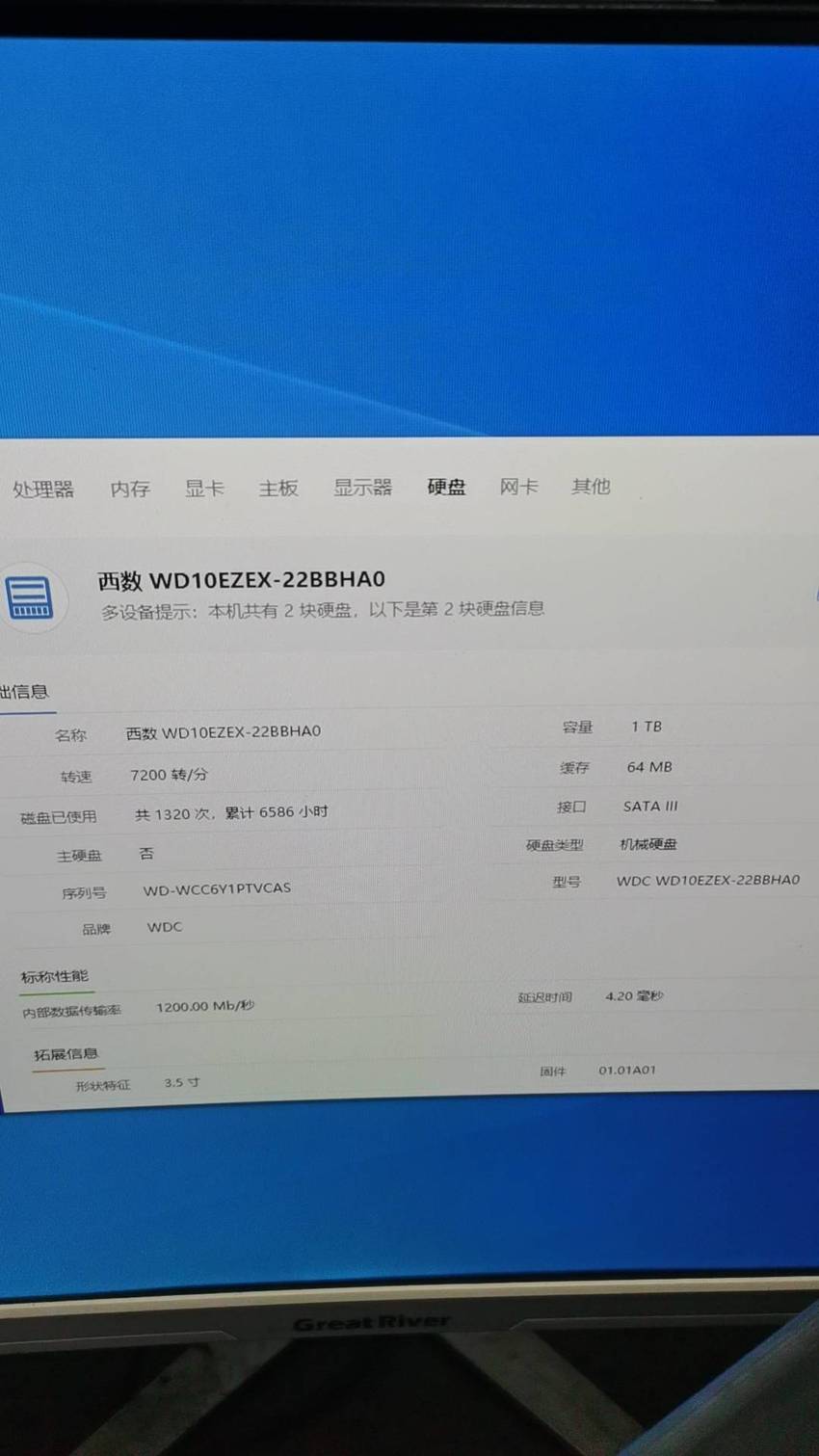
Task: Switch to the 网卡 tab
Action: (518, 487)
